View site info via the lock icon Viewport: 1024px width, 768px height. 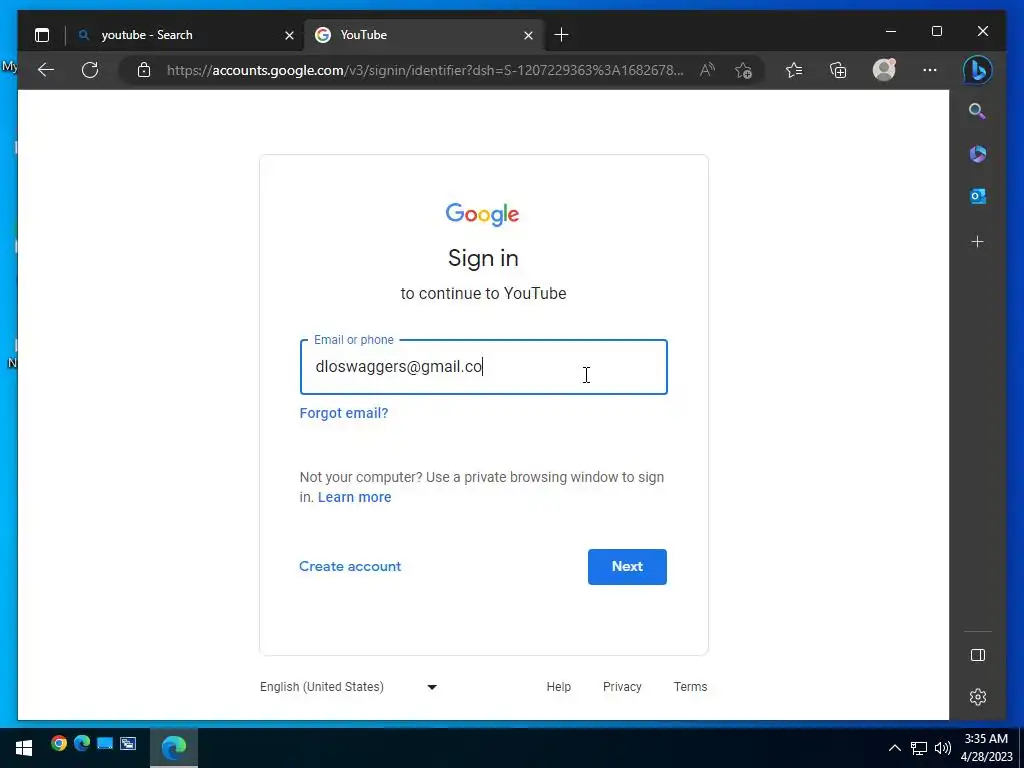click(144, 70)
